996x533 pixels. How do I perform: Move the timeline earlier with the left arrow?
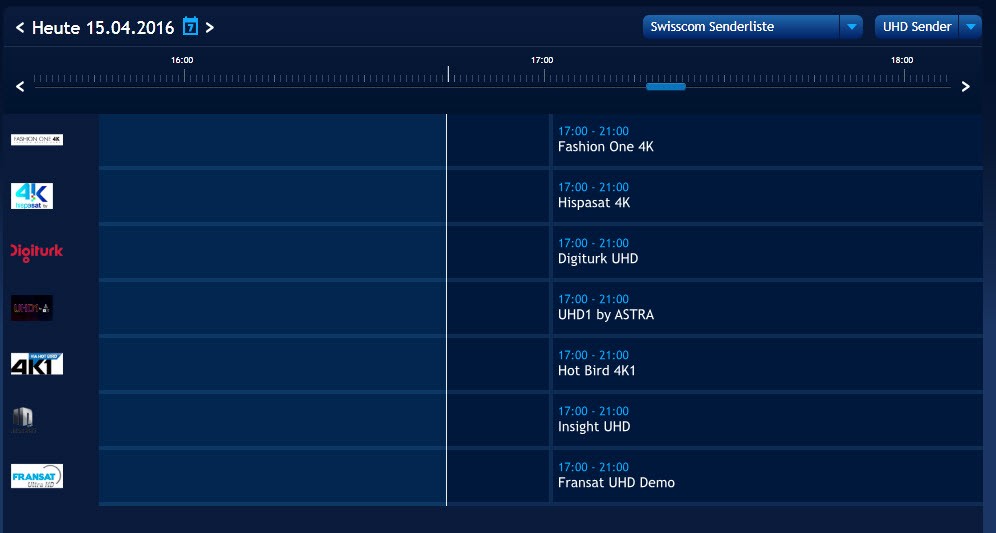click(x=20, y=86)
